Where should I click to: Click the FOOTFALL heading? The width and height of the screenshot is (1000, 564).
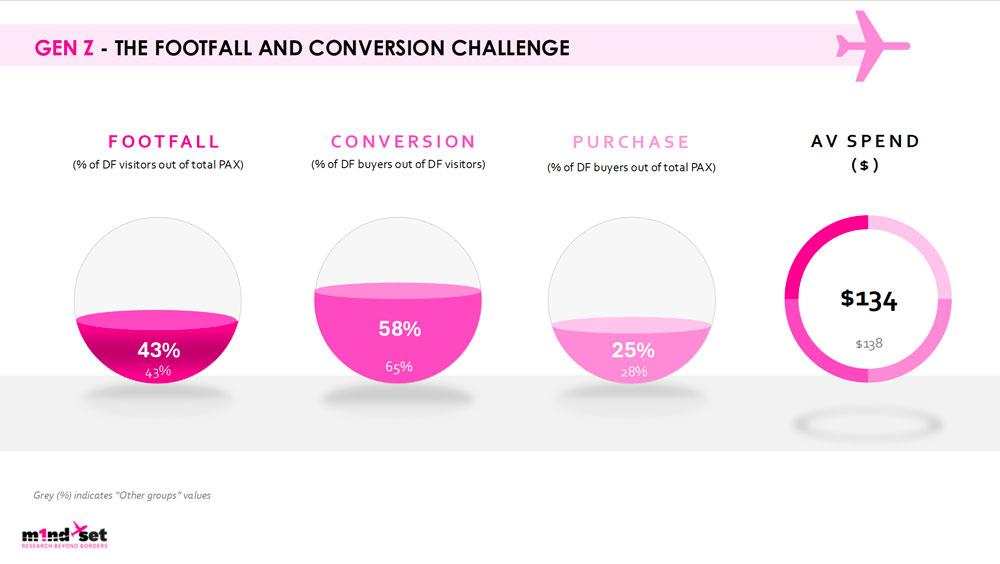[x=164, y=142]
